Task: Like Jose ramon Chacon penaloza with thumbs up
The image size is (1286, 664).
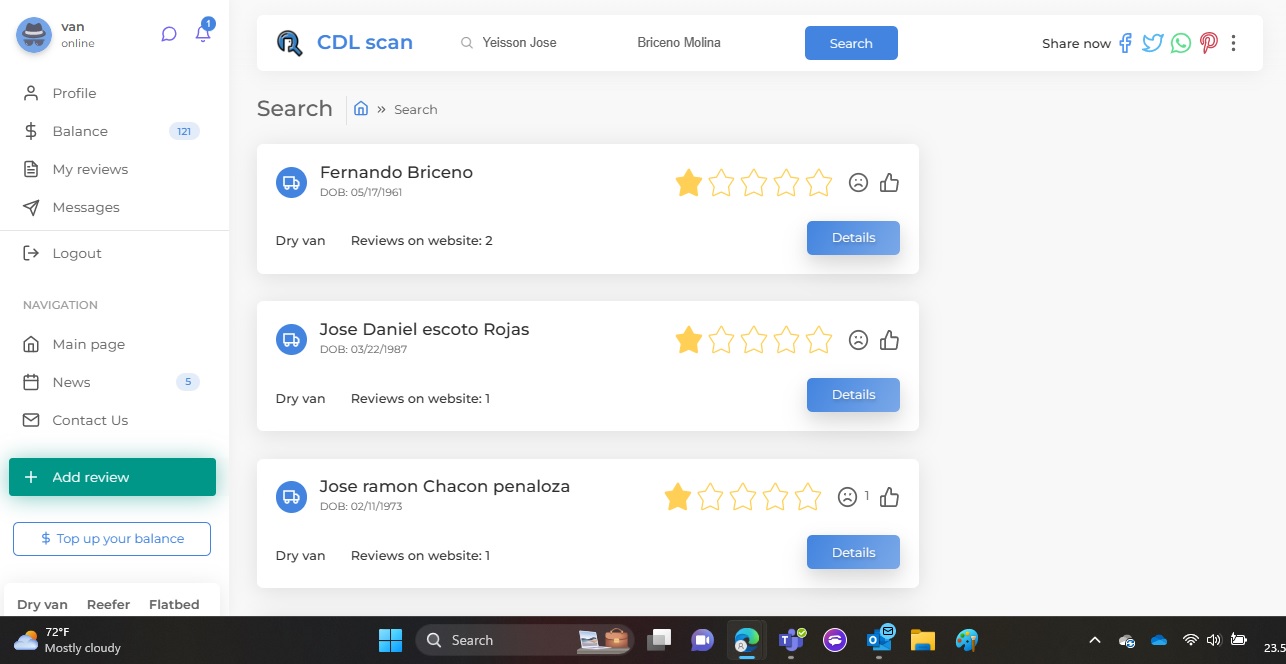Action: [889, 497]
